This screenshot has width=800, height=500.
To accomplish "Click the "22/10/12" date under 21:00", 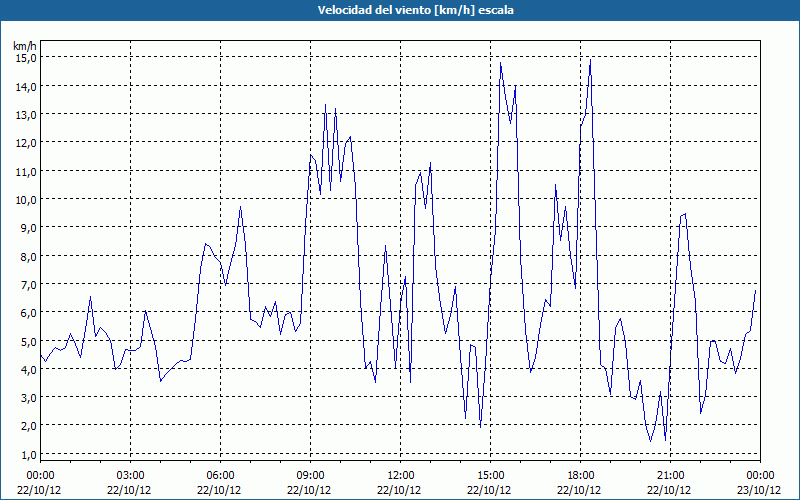I will pos(669,490).
